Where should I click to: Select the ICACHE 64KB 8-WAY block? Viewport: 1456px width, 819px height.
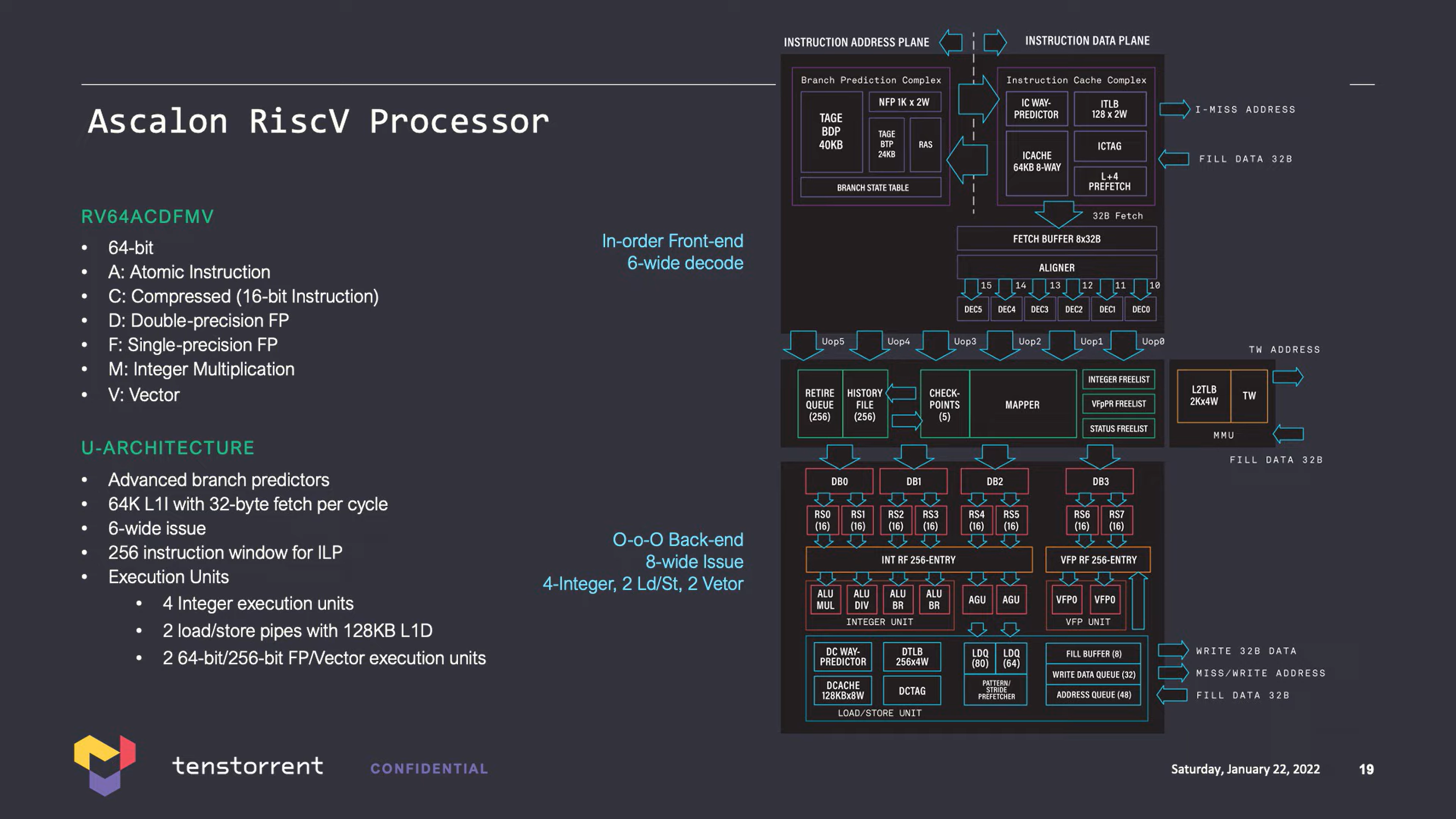(x=1036, y=162)
